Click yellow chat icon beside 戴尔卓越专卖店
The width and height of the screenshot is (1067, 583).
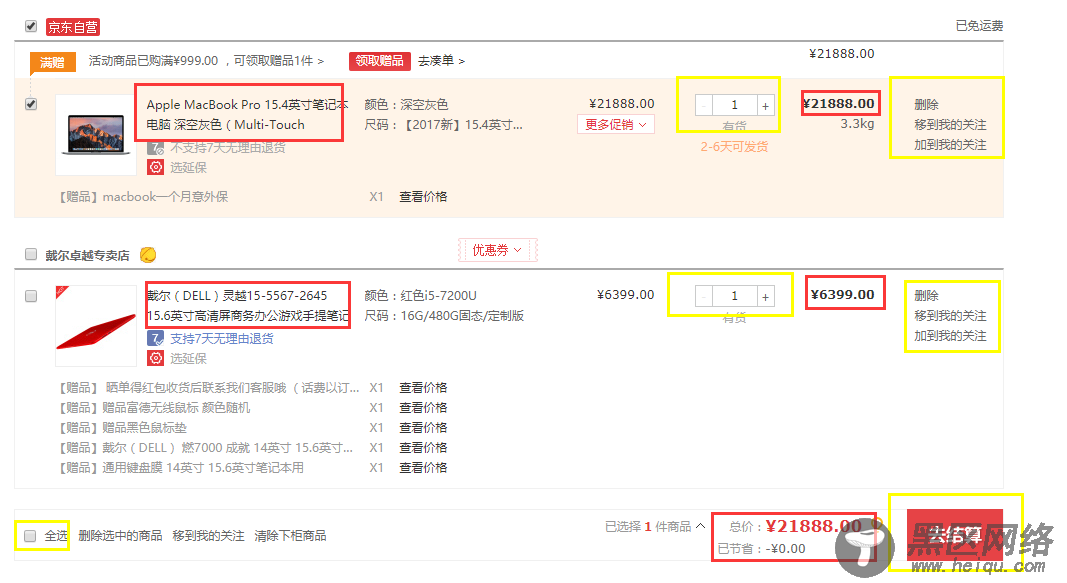148,255
